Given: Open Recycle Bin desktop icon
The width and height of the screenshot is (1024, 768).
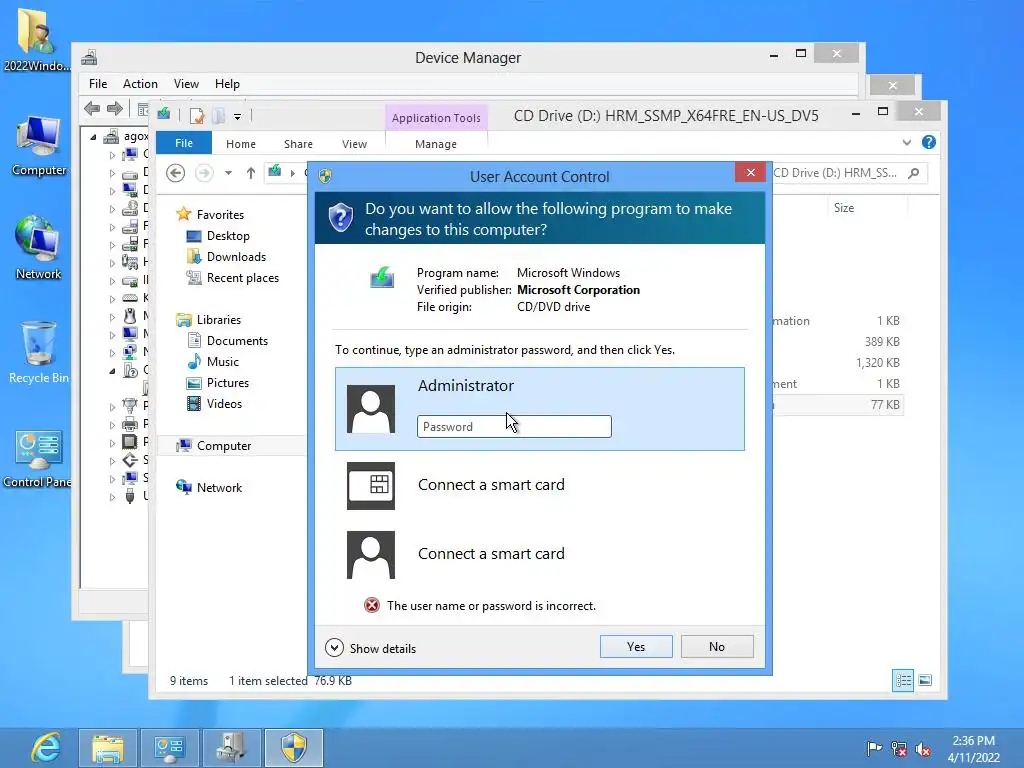Looking at the screenshot, I should pos(38,353).
